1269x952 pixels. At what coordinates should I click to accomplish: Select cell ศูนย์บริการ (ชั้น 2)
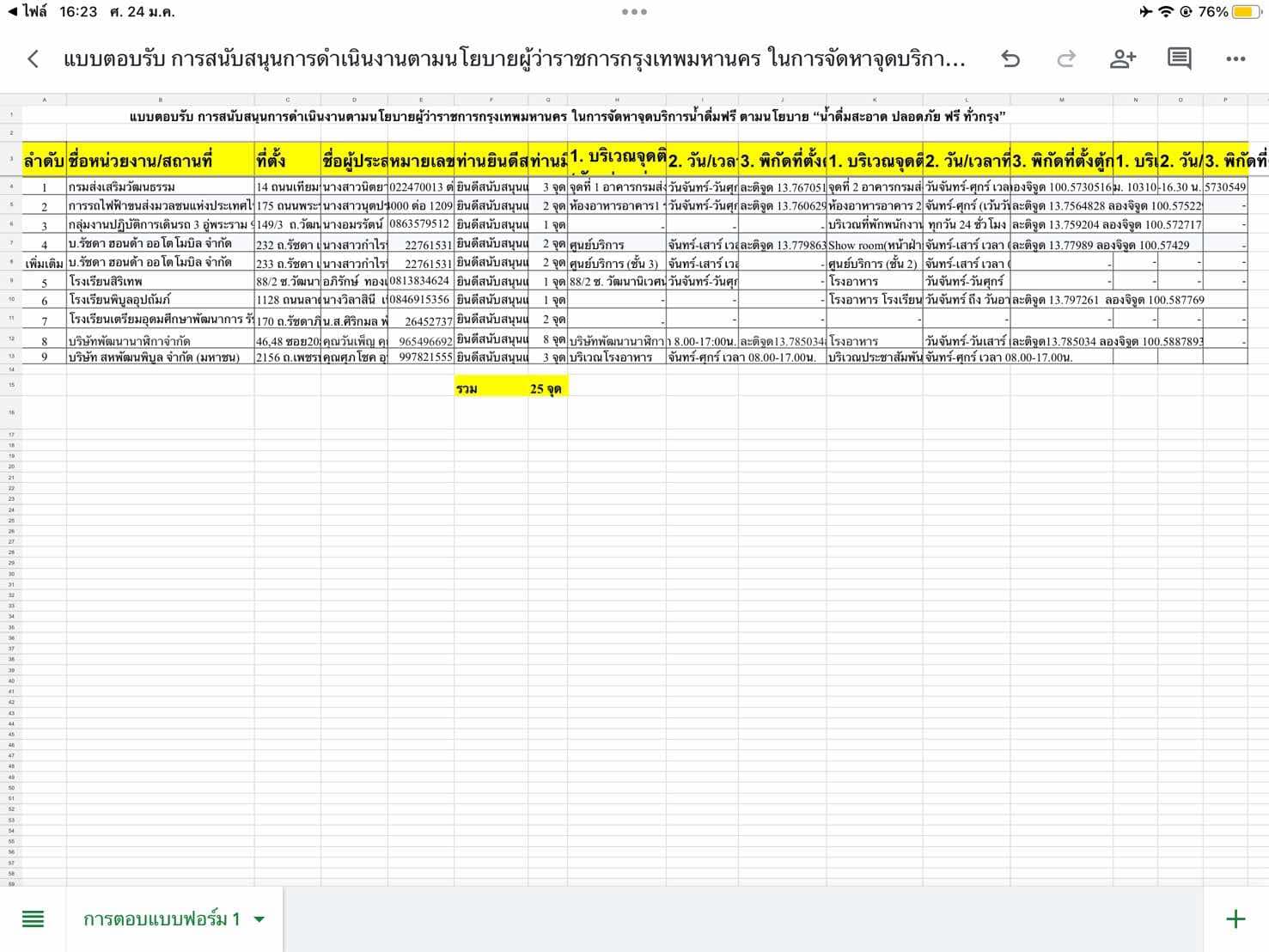pos(875,263)
